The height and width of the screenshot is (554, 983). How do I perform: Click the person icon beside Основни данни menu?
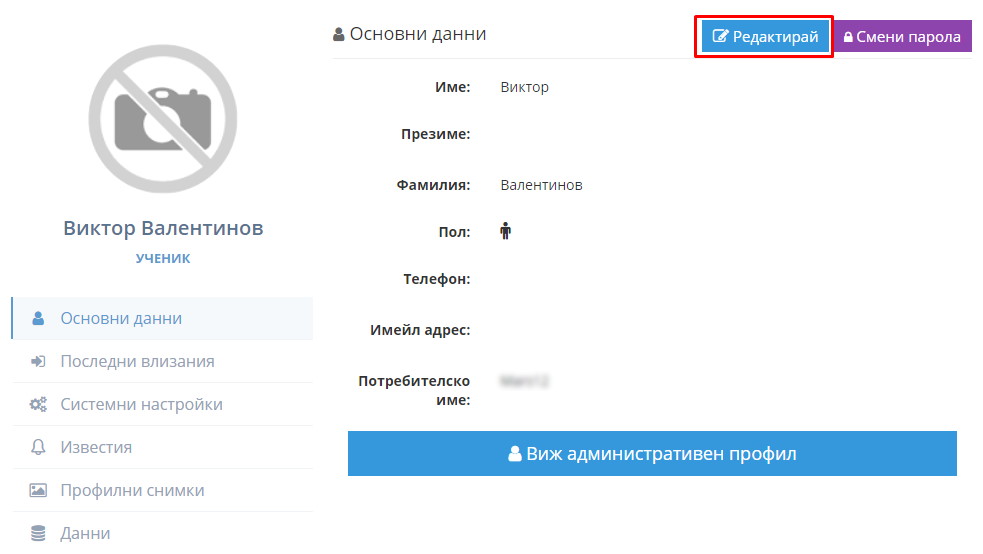(38, 318)
